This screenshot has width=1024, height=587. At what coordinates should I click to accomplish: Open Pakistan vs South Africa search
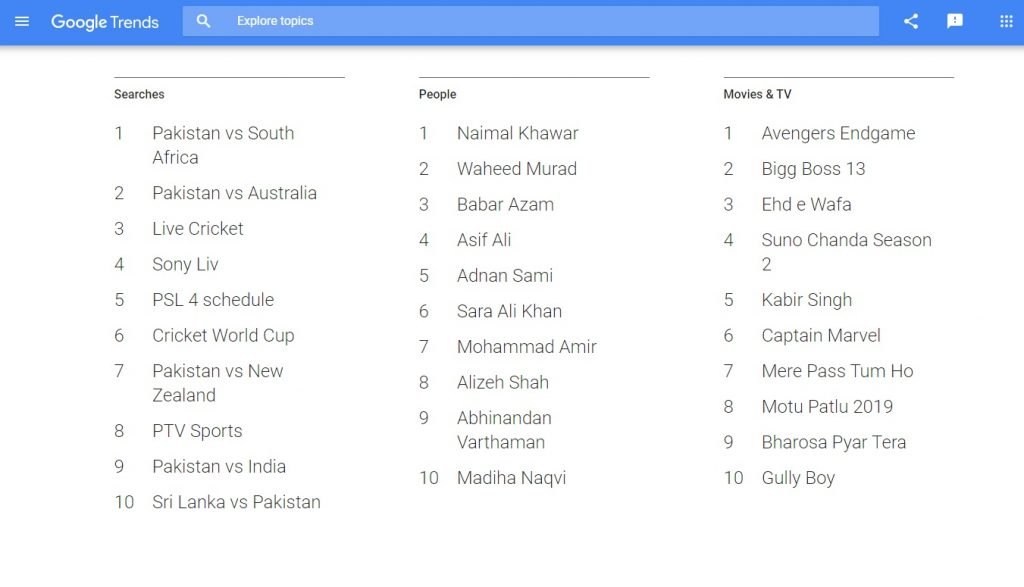(x=222, y=144)
